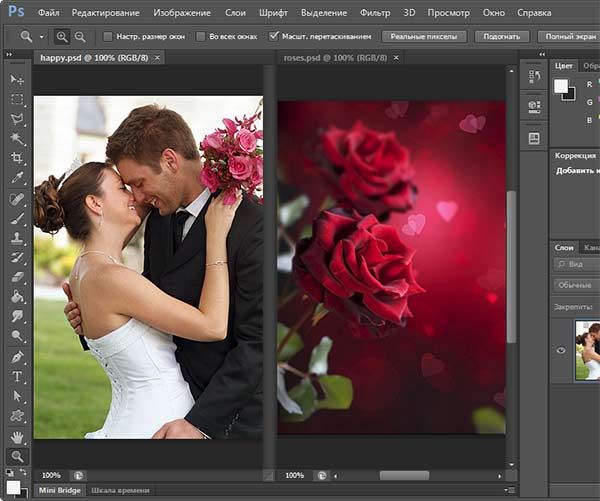Select the Hand tool
The image size is (600, 501).
[17, 436]
